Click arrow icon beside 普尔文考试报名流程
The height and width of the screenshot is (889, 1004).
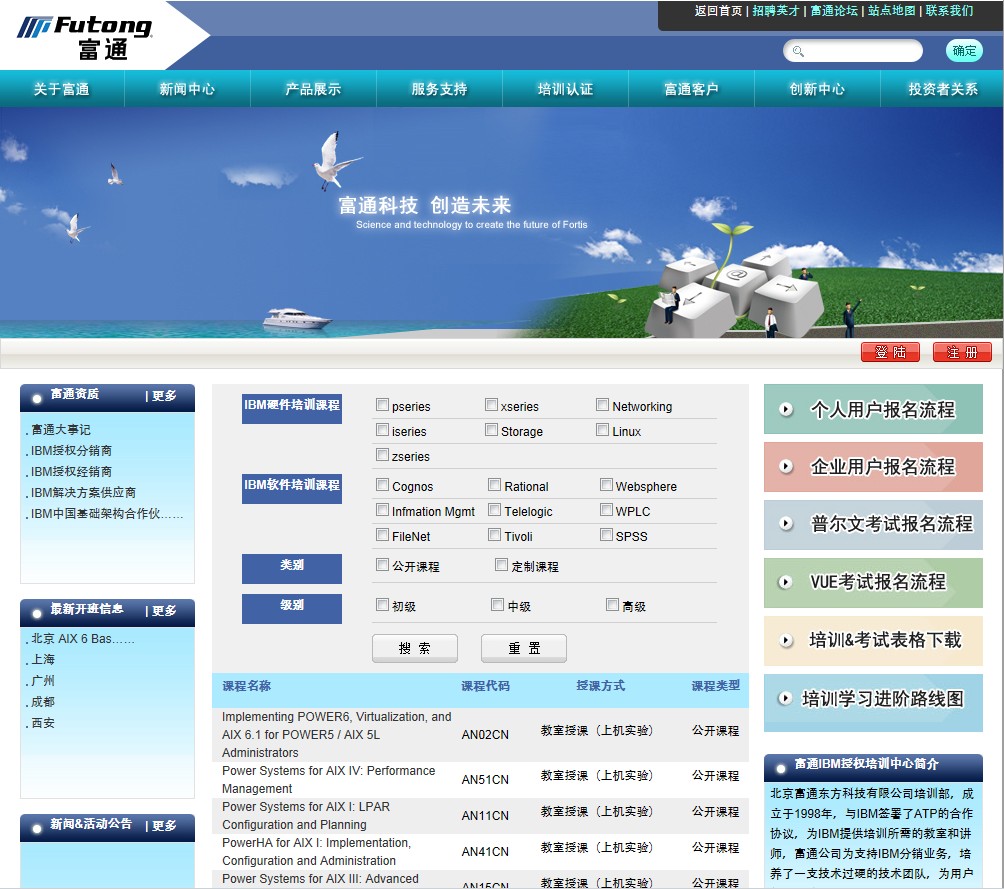pyautogui.click(x=786, y=524)
